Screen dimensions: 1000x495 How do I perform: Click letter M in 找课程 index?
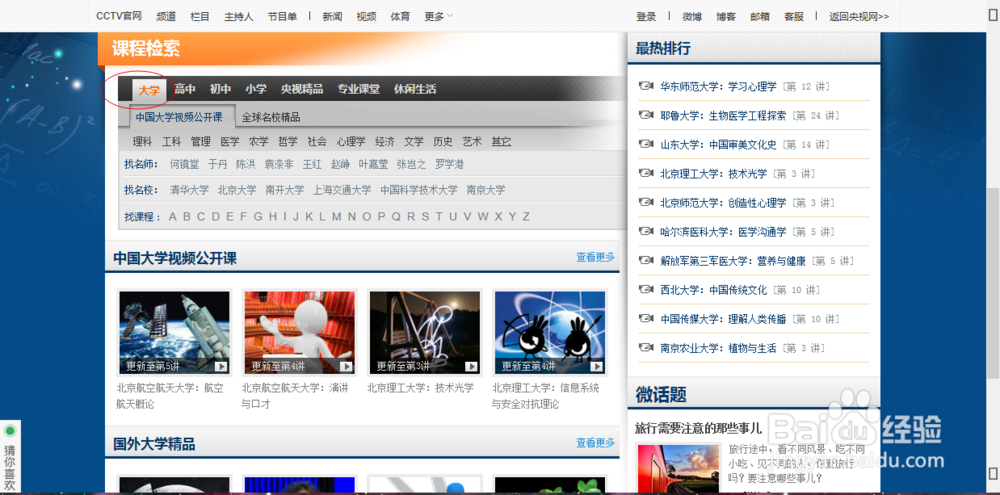click(336, 217)
